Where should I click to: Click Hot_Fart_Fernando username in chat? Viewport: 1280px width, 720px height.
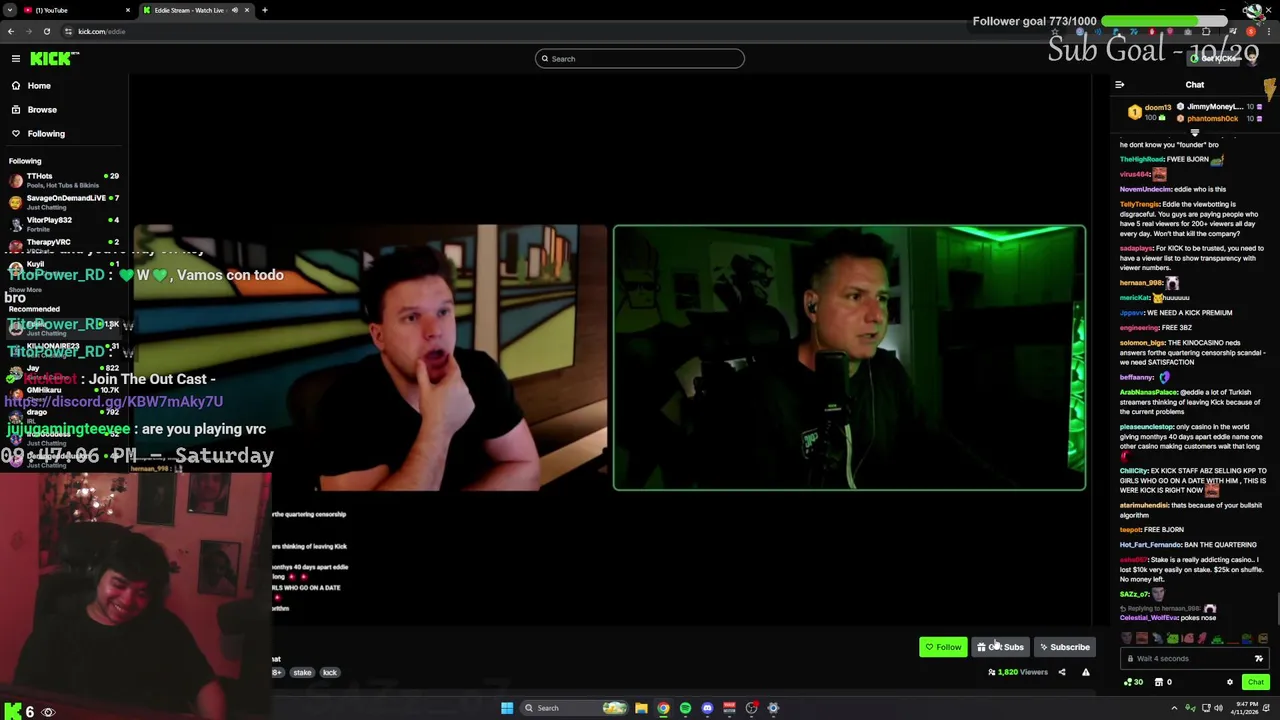pos(1150,545)
